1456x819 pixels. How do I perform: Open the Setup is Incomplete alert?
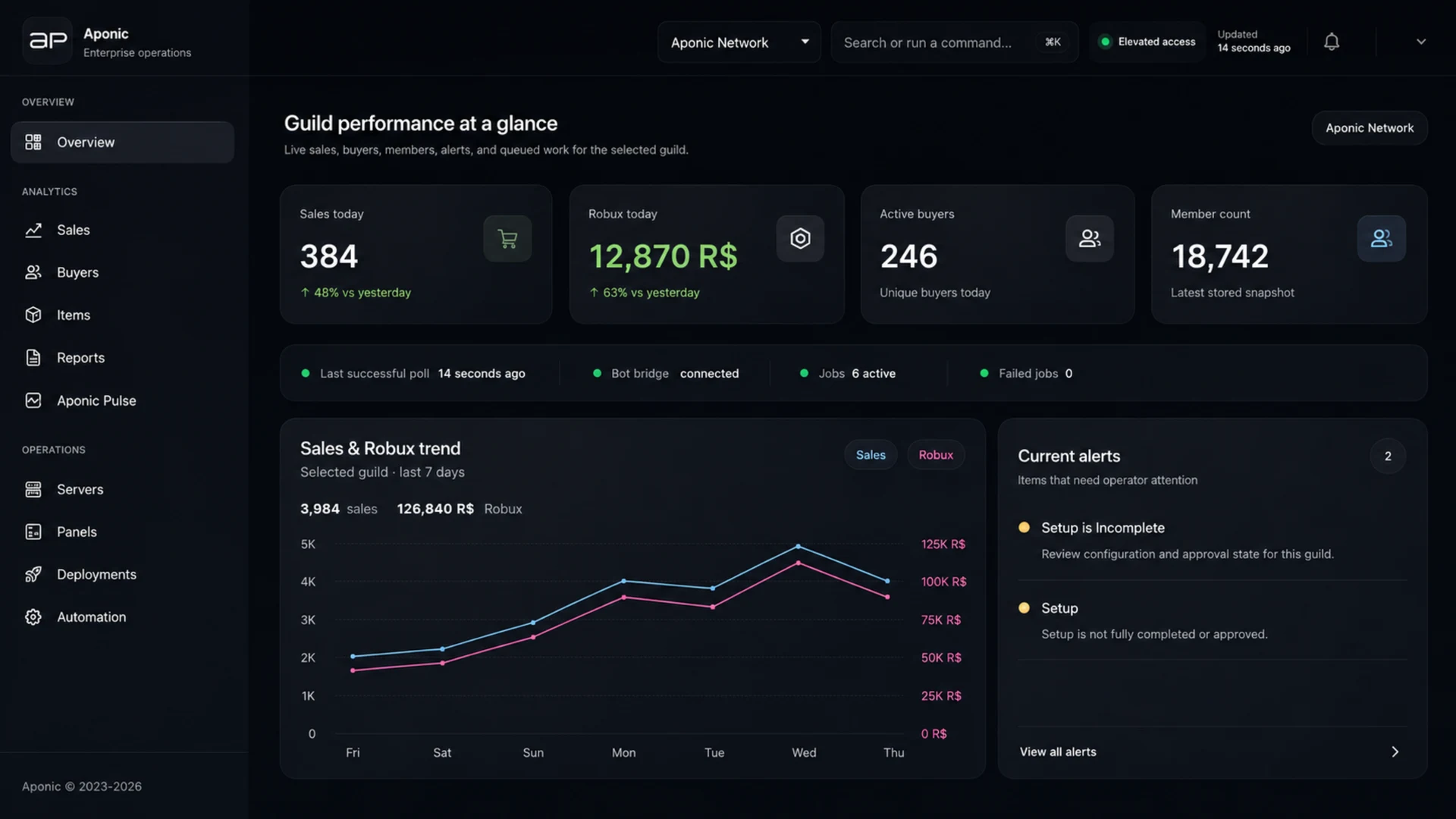1212,540
